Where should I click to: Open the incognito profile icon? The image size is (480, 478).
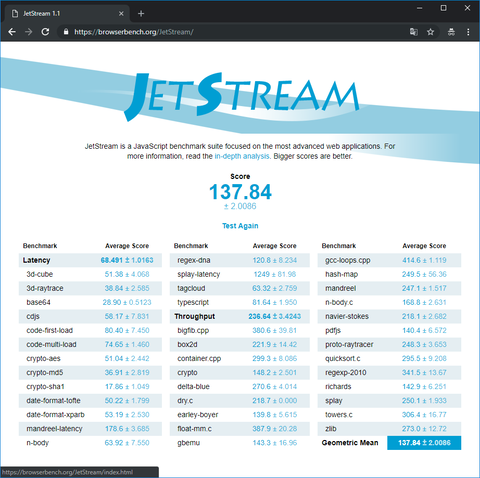click(451, 32)
